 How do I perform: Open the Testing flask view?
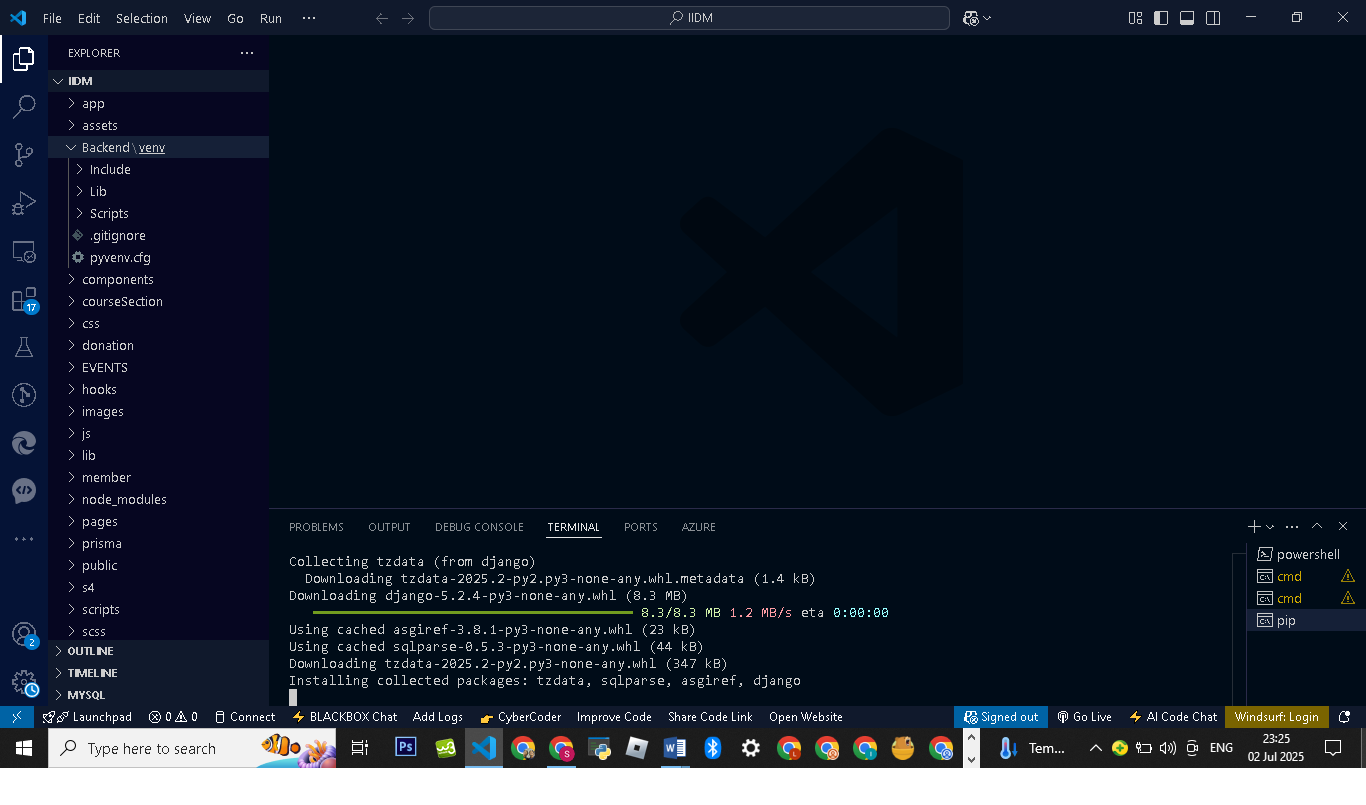(x=24, y=347)
